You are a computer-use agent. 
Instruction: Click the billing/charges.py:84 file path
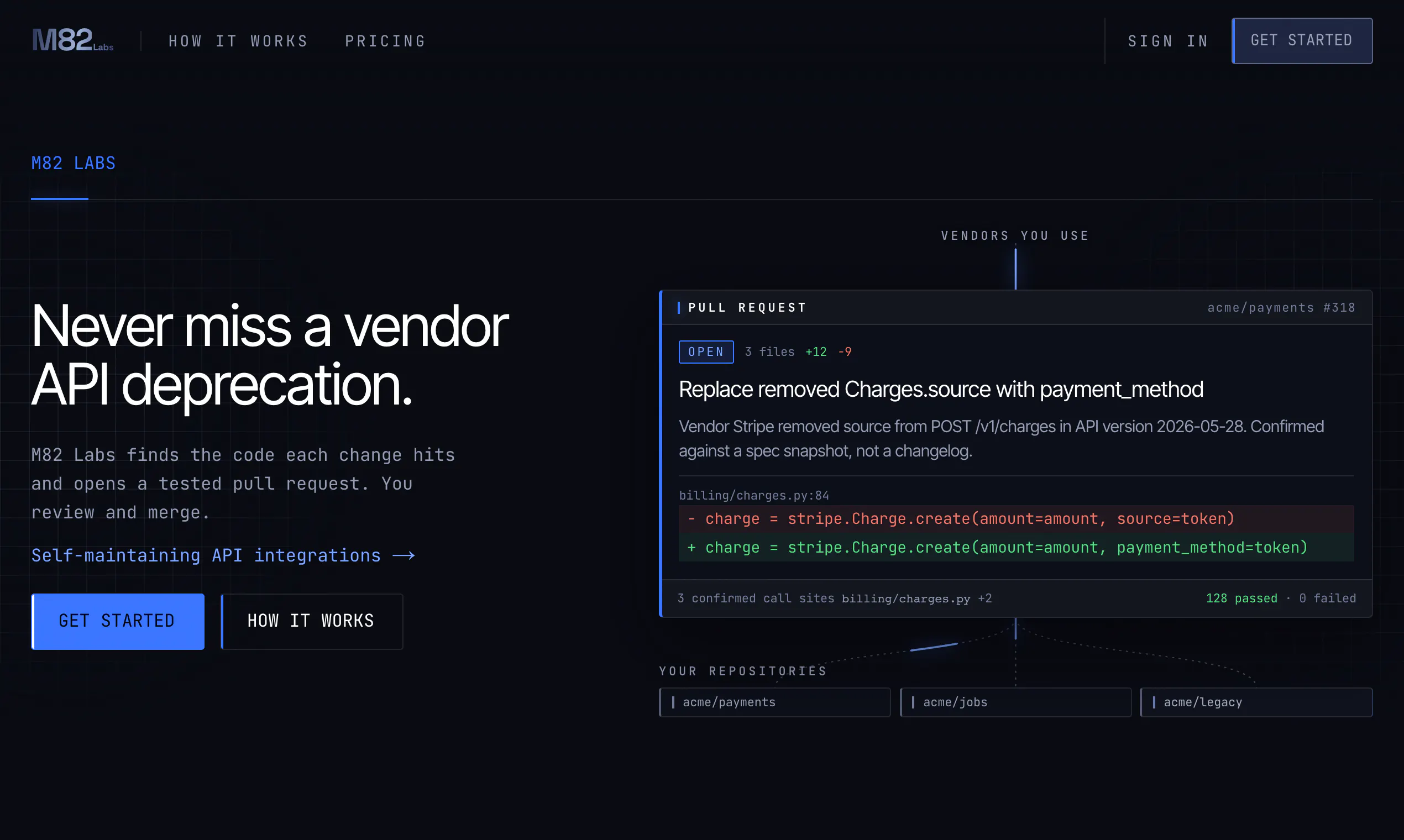coord(753,495)
